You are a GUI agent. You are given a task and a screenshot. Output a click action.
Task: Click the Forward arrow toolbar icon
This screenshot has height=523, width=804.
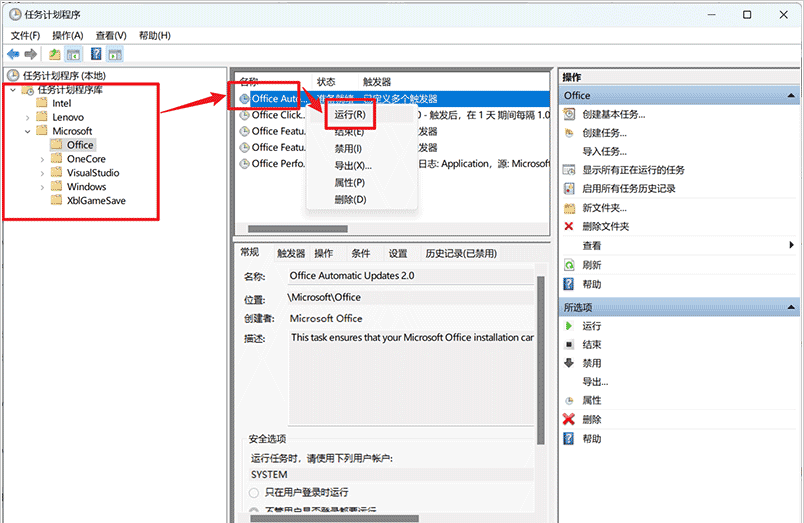tap(31, 54)
